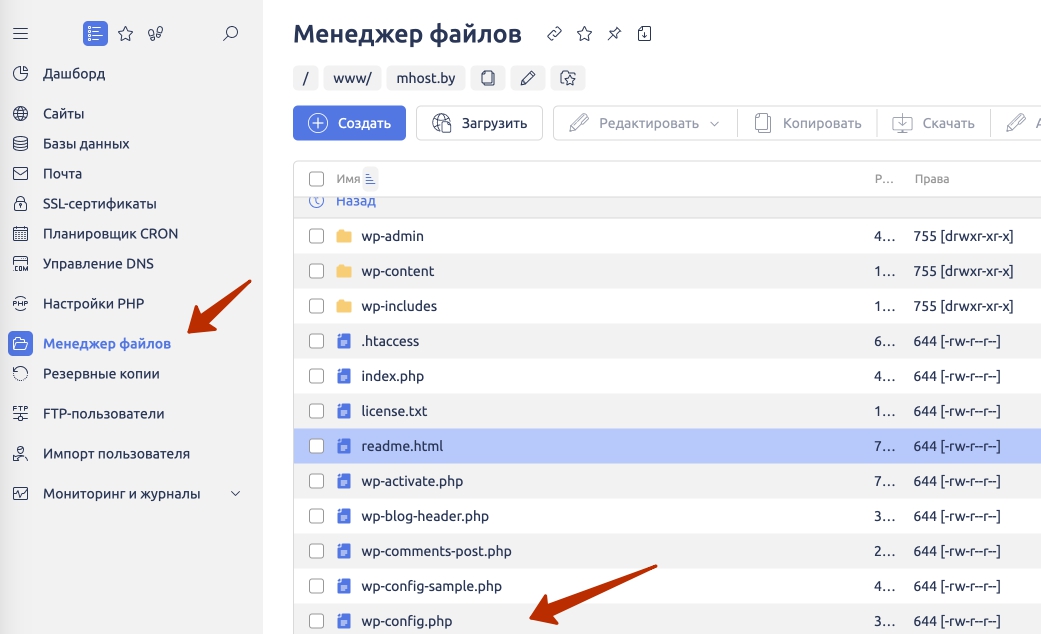Click the highlighted list view icon at top

[x=94, y=33]
